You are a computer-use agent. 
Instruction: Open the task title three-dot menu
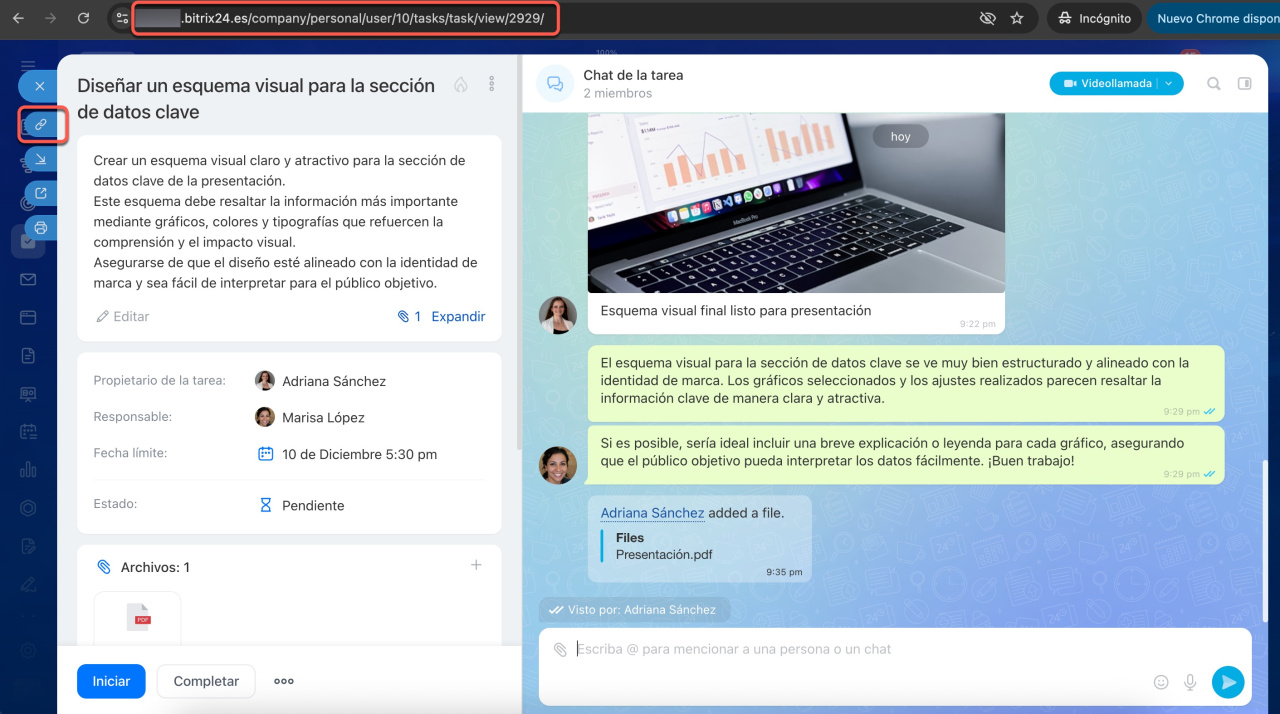pos(492,85)
